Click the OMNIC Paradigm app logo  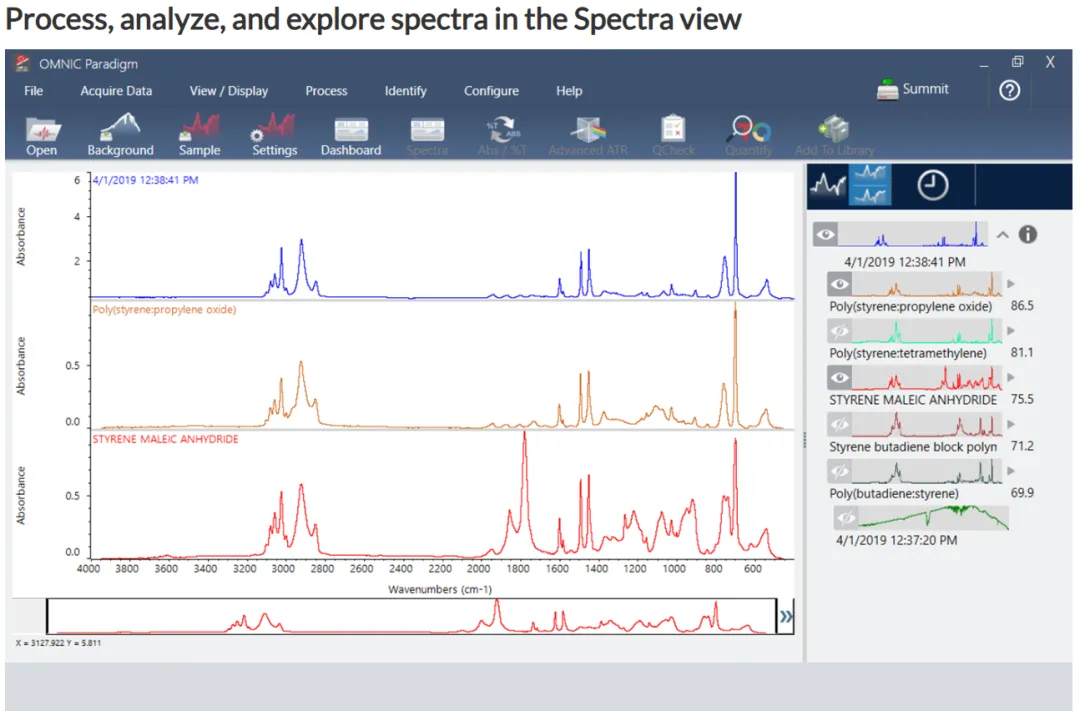point(23,63)
